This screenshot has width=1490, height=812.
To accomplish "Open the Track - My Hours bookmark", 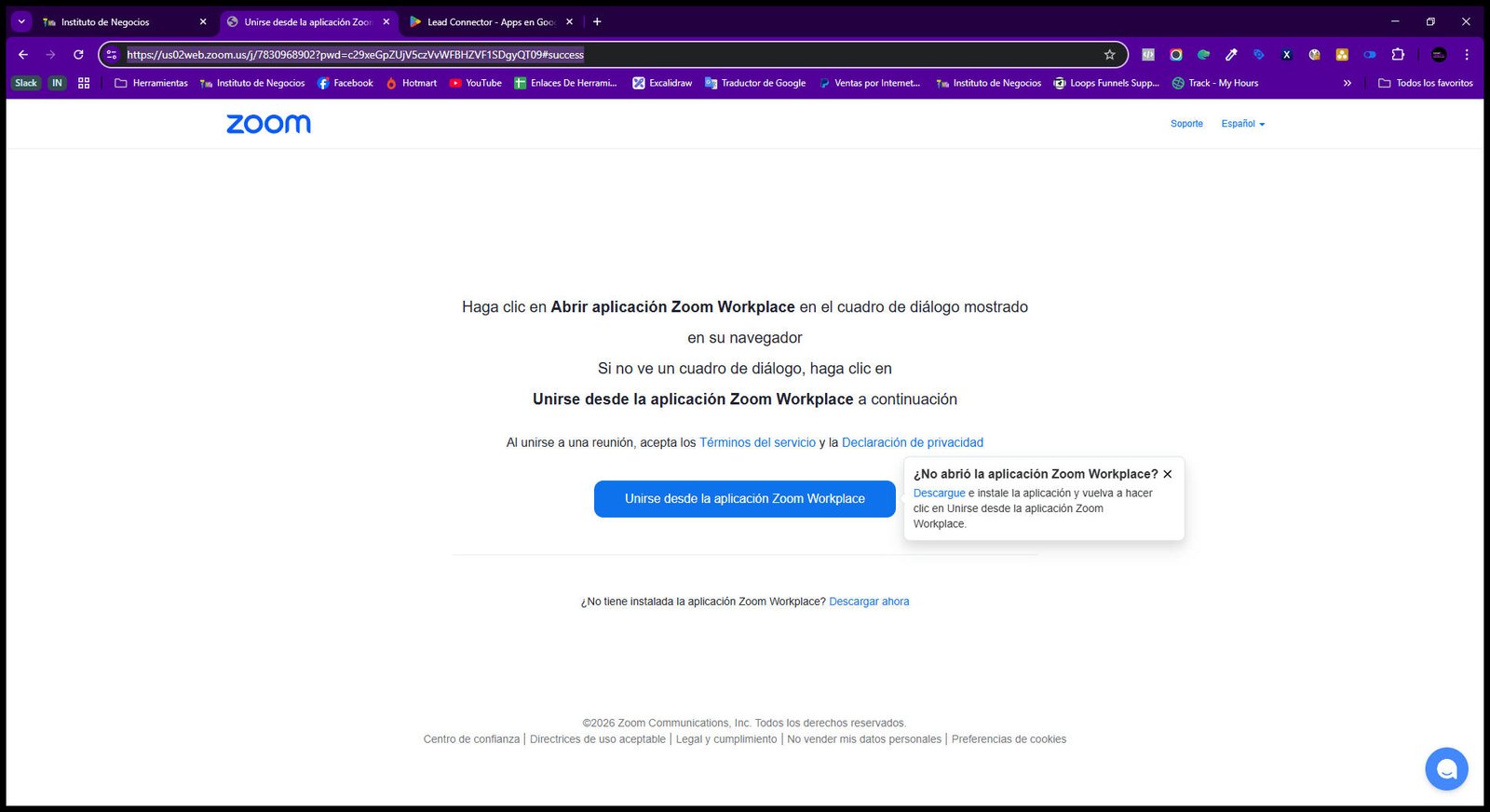I will click(x=1215, y=83).
